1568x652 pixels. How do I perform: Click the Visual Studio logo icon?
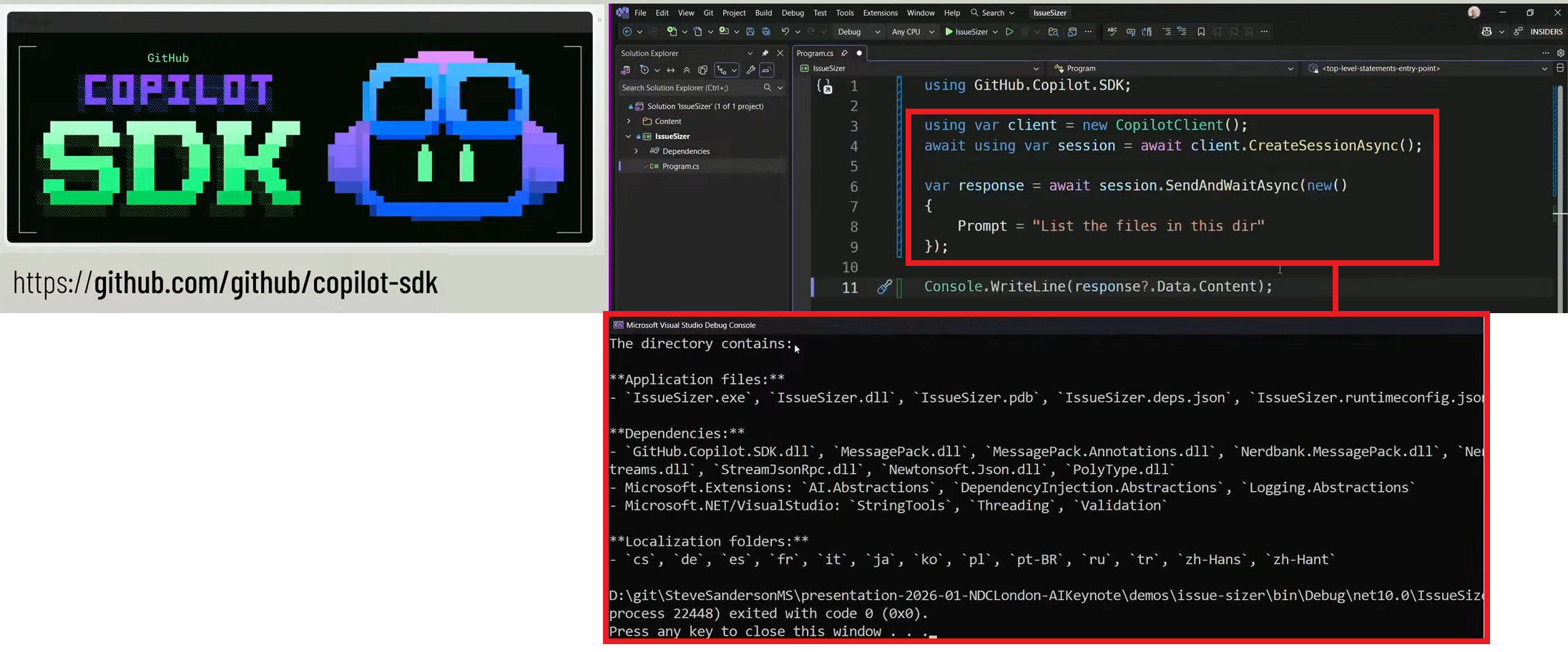click(x=622, y=12)
